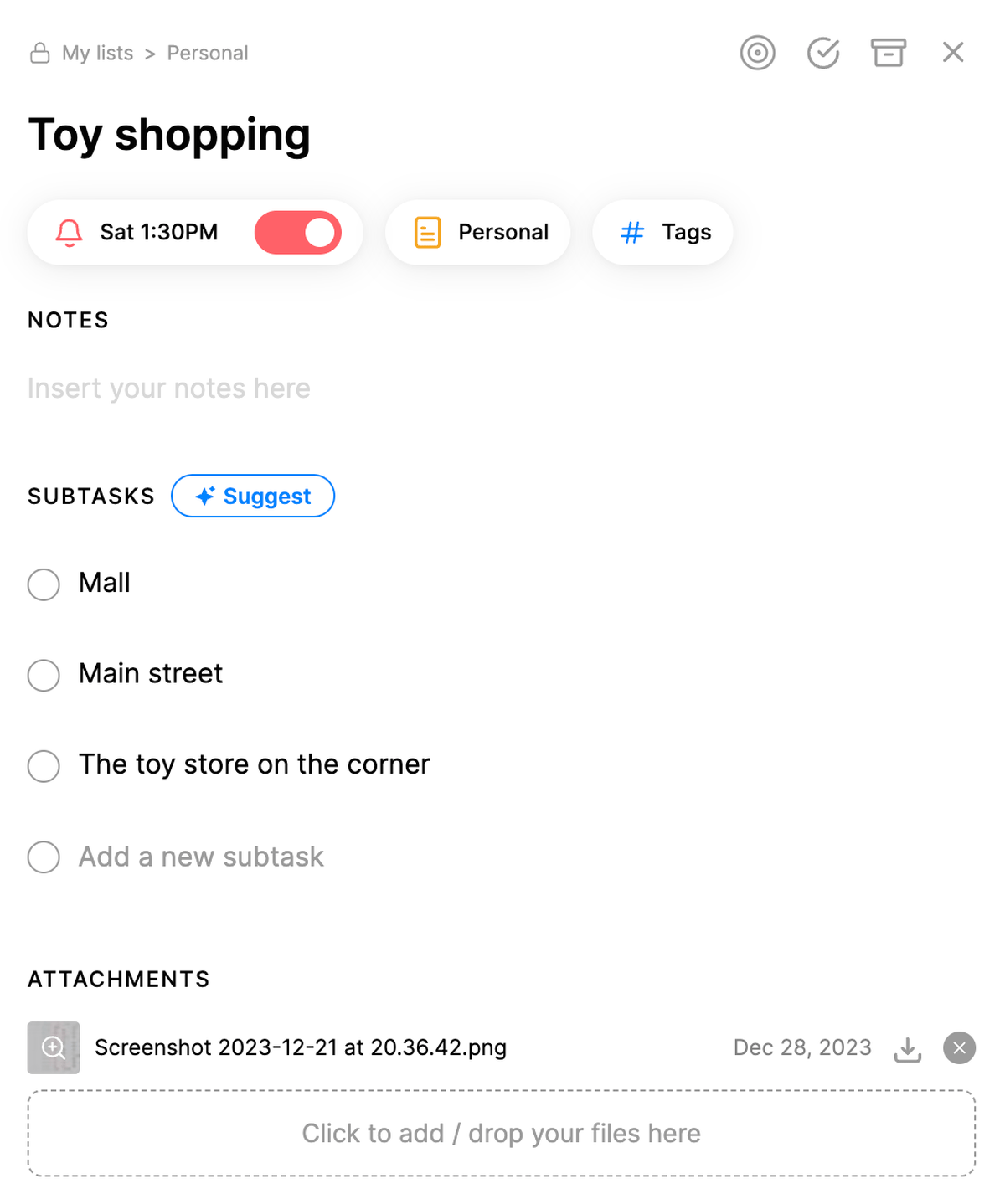Turn off the Sat 1:30PM reminder switch
Screen dimensions: 1005x1204
[x=298, y=233]
